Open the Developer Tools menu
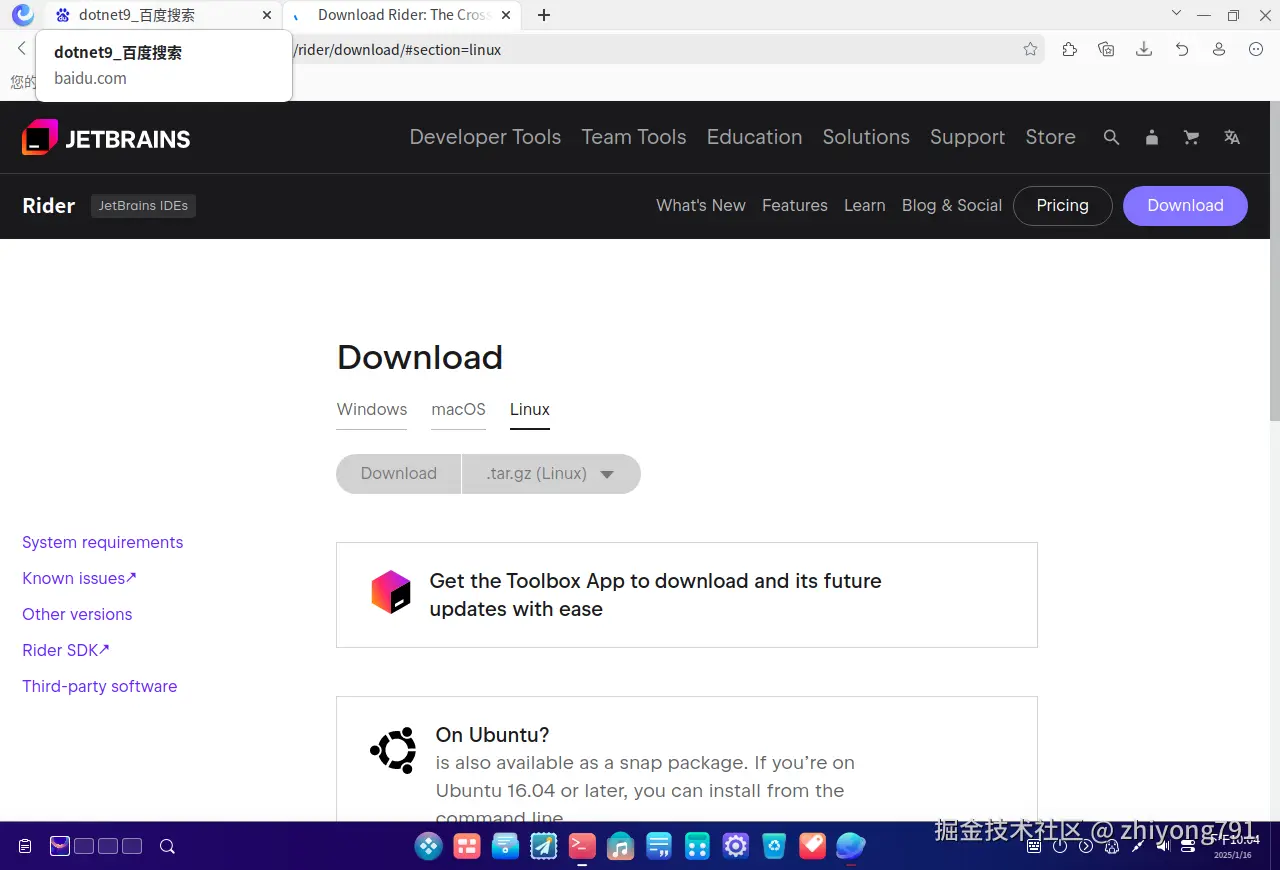 485,138
